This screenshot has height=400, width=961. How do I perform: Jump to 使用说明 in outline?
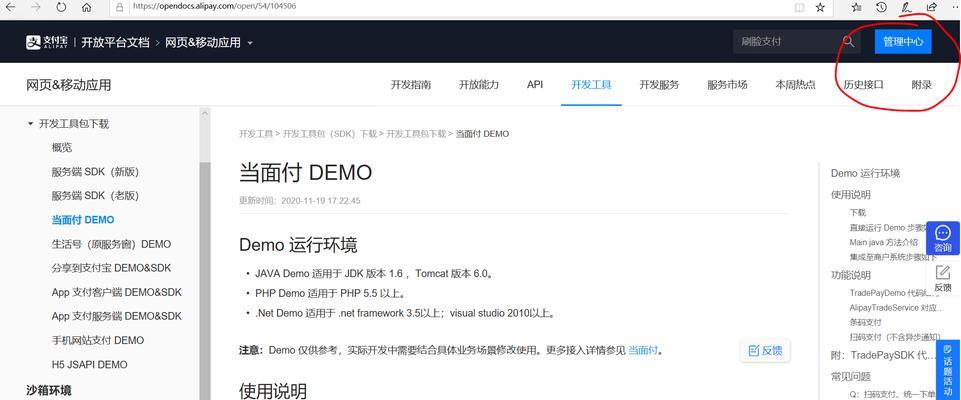click(x=851, y=195)
